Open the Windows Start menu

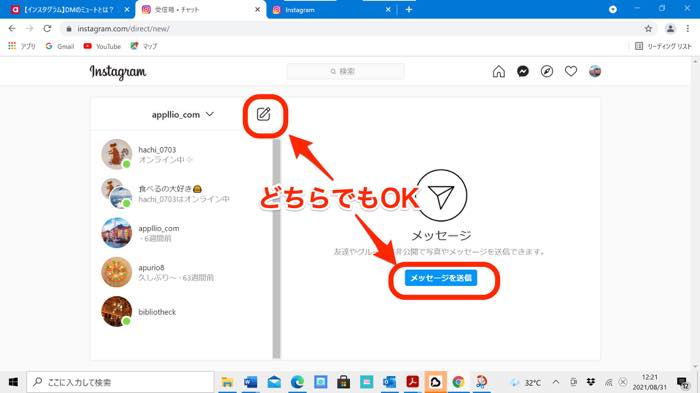pyautogui.click(x=13, y=382)
